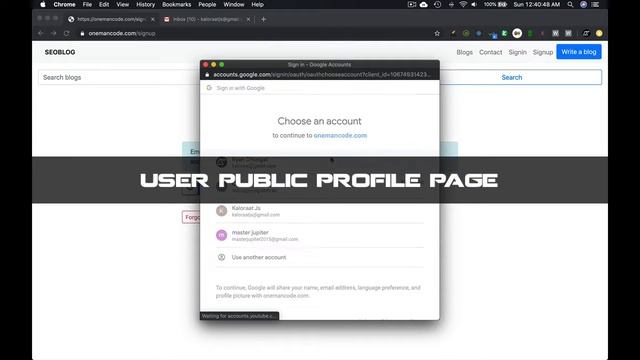Screen dimensions: 640x360
Task: Click the battery status indicator
Action: click(x=495, y=4)
